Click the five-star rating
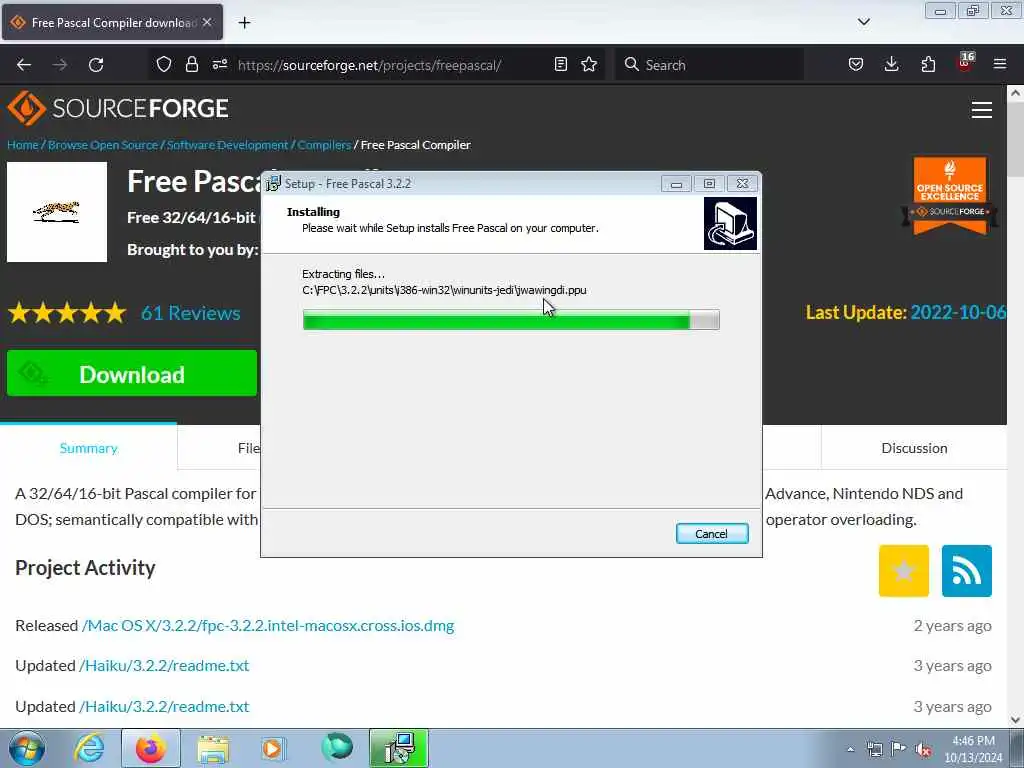 67,313
